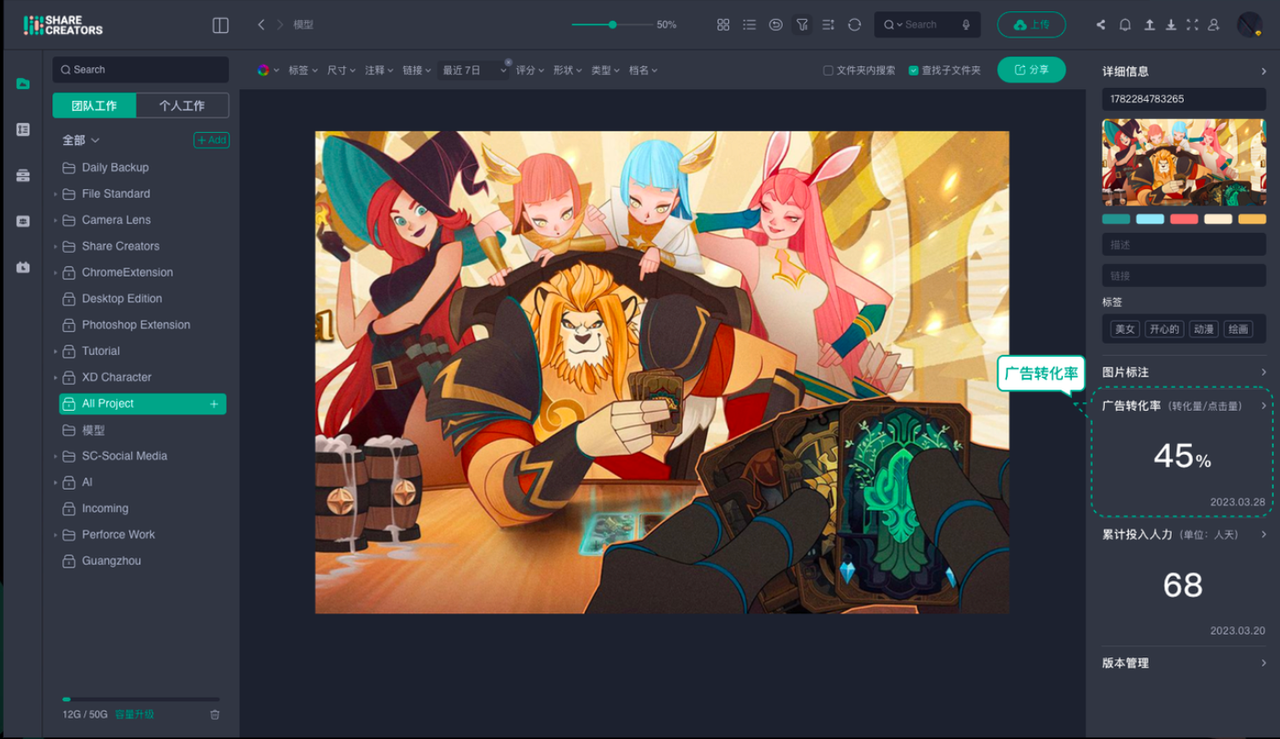Viewport: 1280px width, 739px height.
Task: Click the 描述 description field
Action: [1184, 245]
